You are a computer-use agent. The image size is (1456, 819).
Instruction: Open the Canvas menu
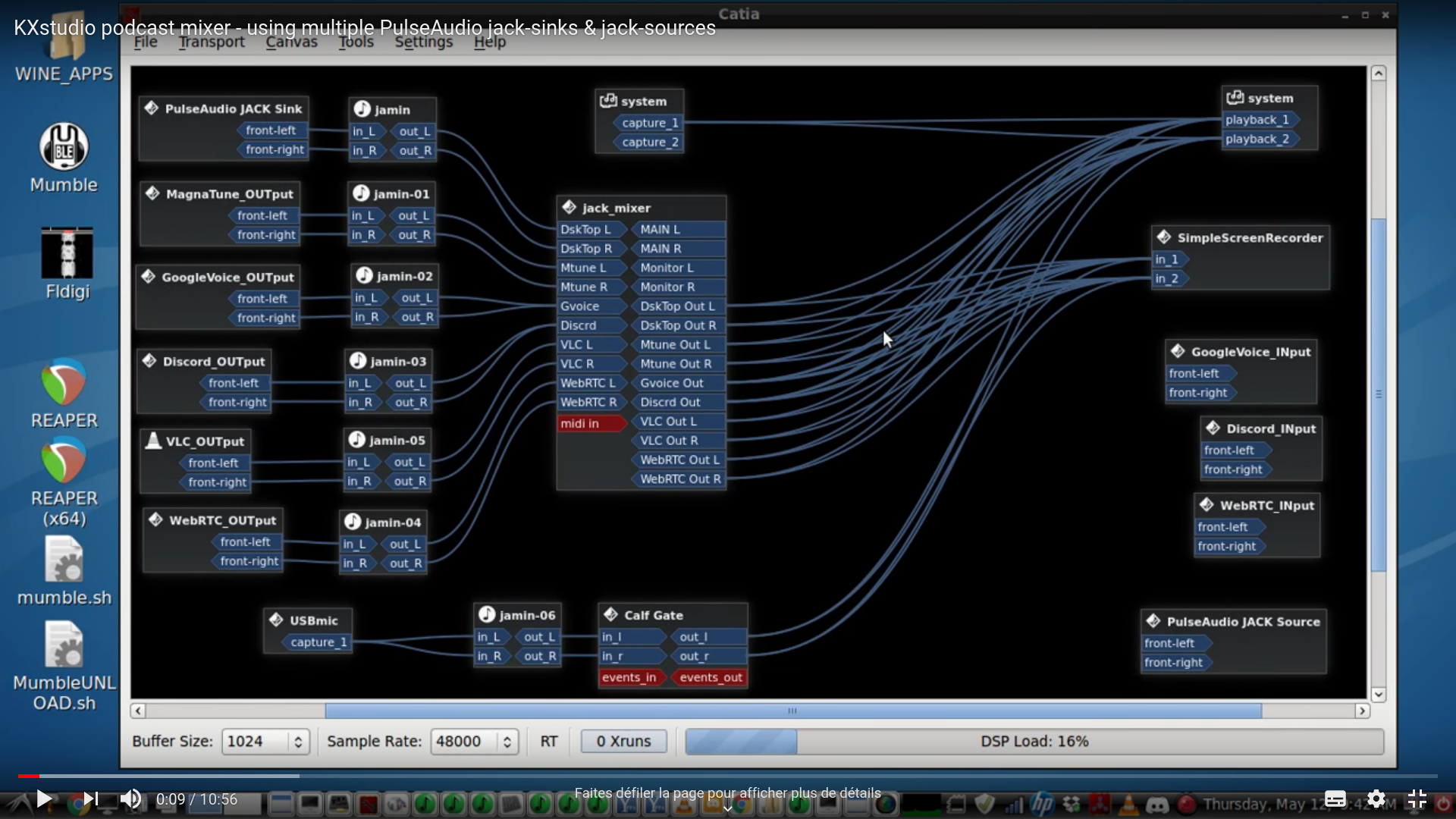coord(291,42)
